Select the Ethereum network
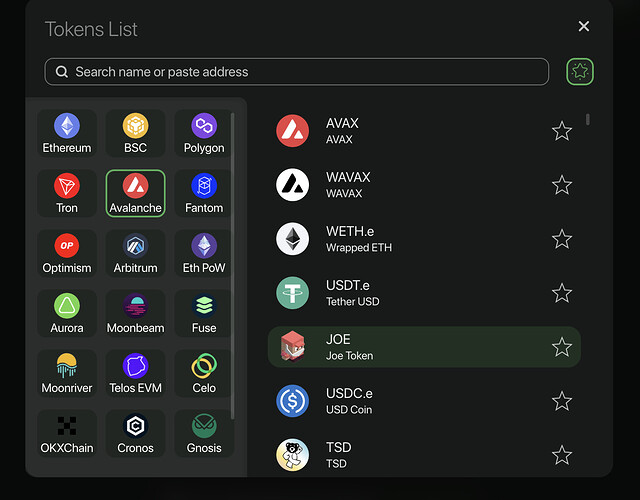Screen dimensions: 640x500 [x=67, y=133]
